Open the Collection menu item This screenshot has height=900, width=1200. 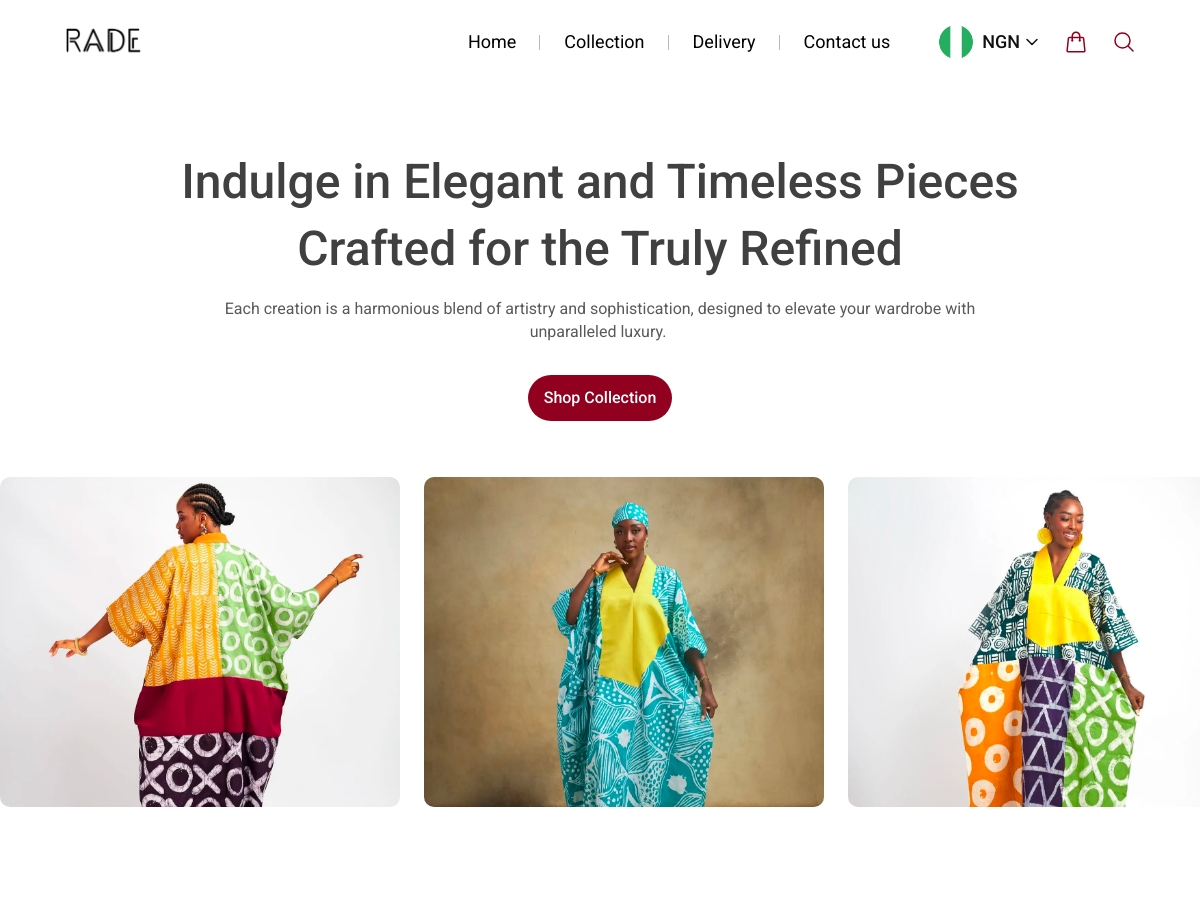tap(604, 42)
